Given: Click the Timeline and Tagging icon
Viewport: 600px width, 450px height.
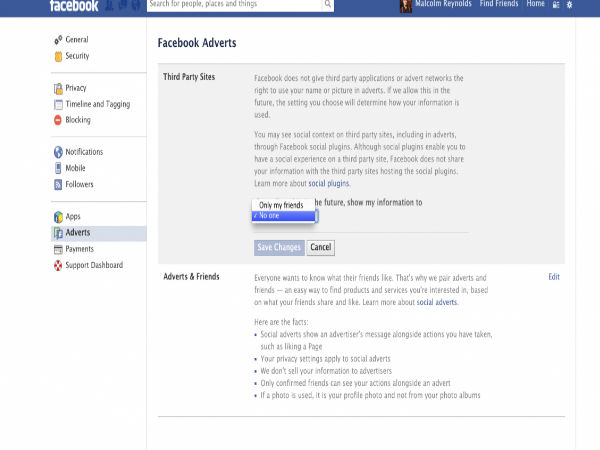Looking at the screenshot, I should pyautogui.click(x=58, y=104).
